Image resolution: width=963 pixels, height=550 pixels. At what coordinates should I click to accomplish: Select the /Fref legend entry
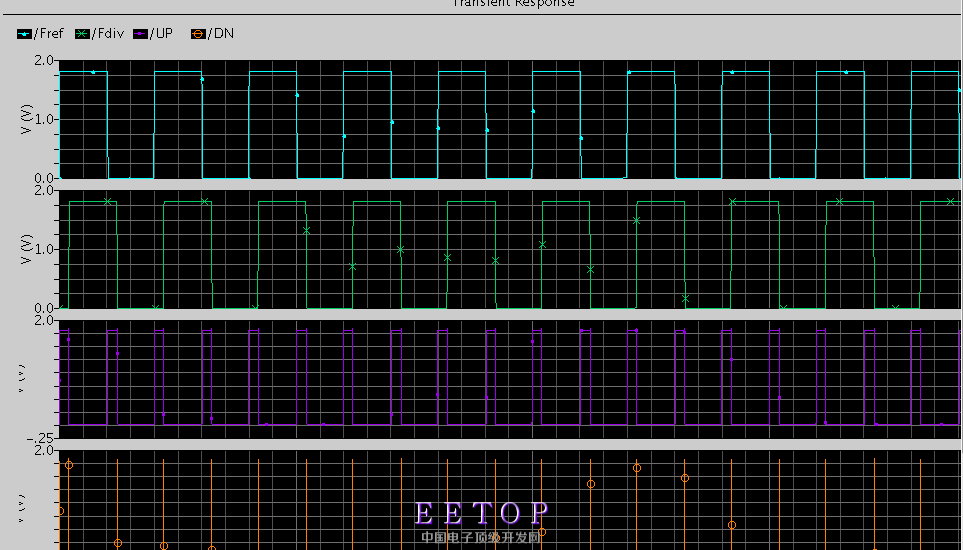(40, 34)
